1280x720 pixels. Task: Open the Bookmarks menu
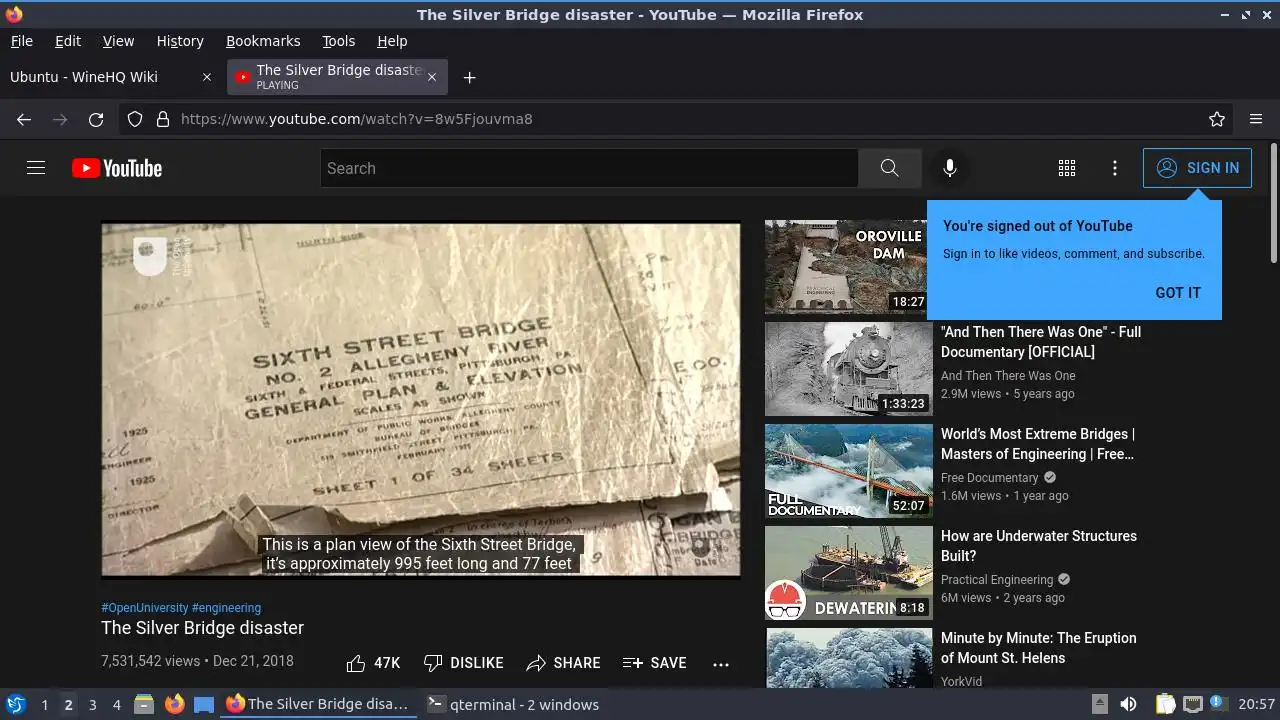[x=263, y=41]
